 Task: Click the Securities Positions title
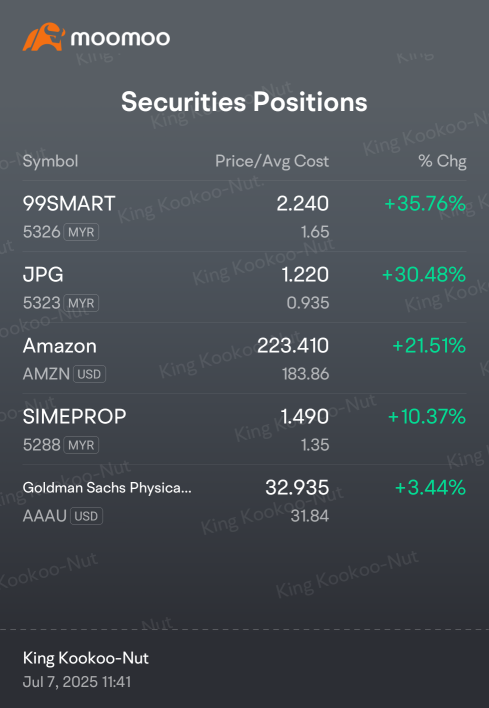(x=244, y=102)
